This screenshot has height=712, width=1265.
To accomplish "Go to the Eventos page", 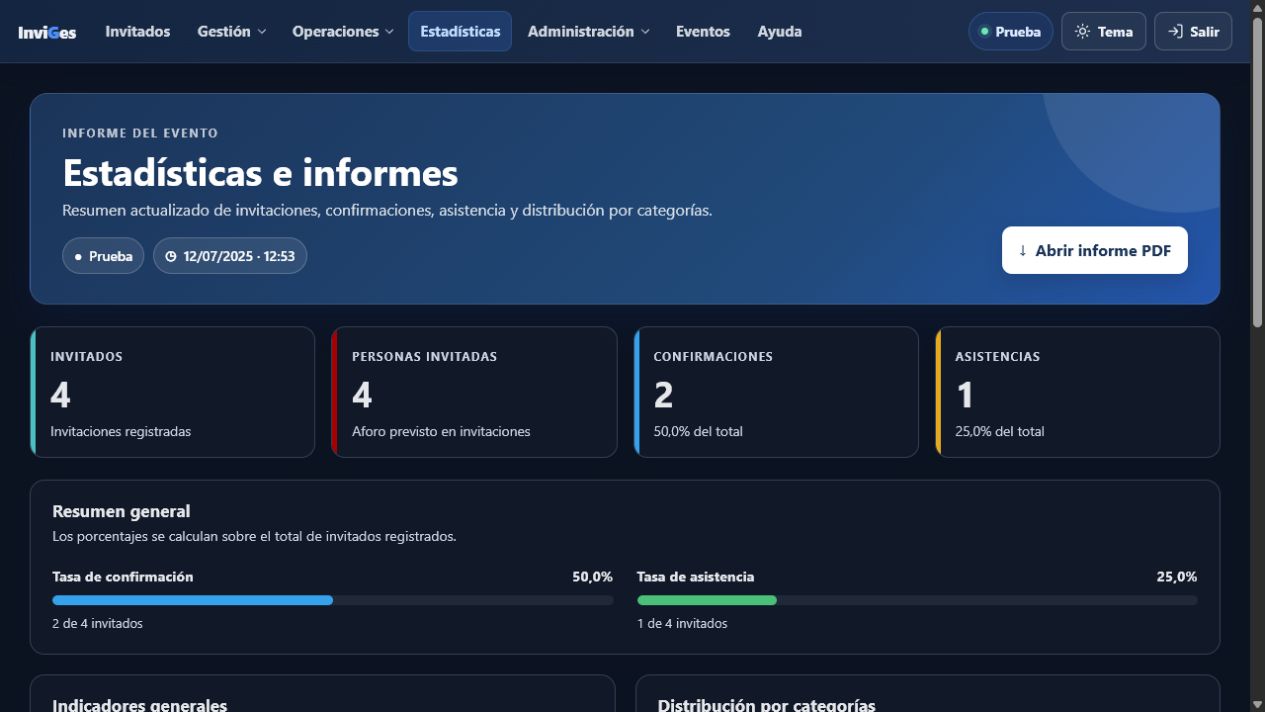I will [703, 31].
